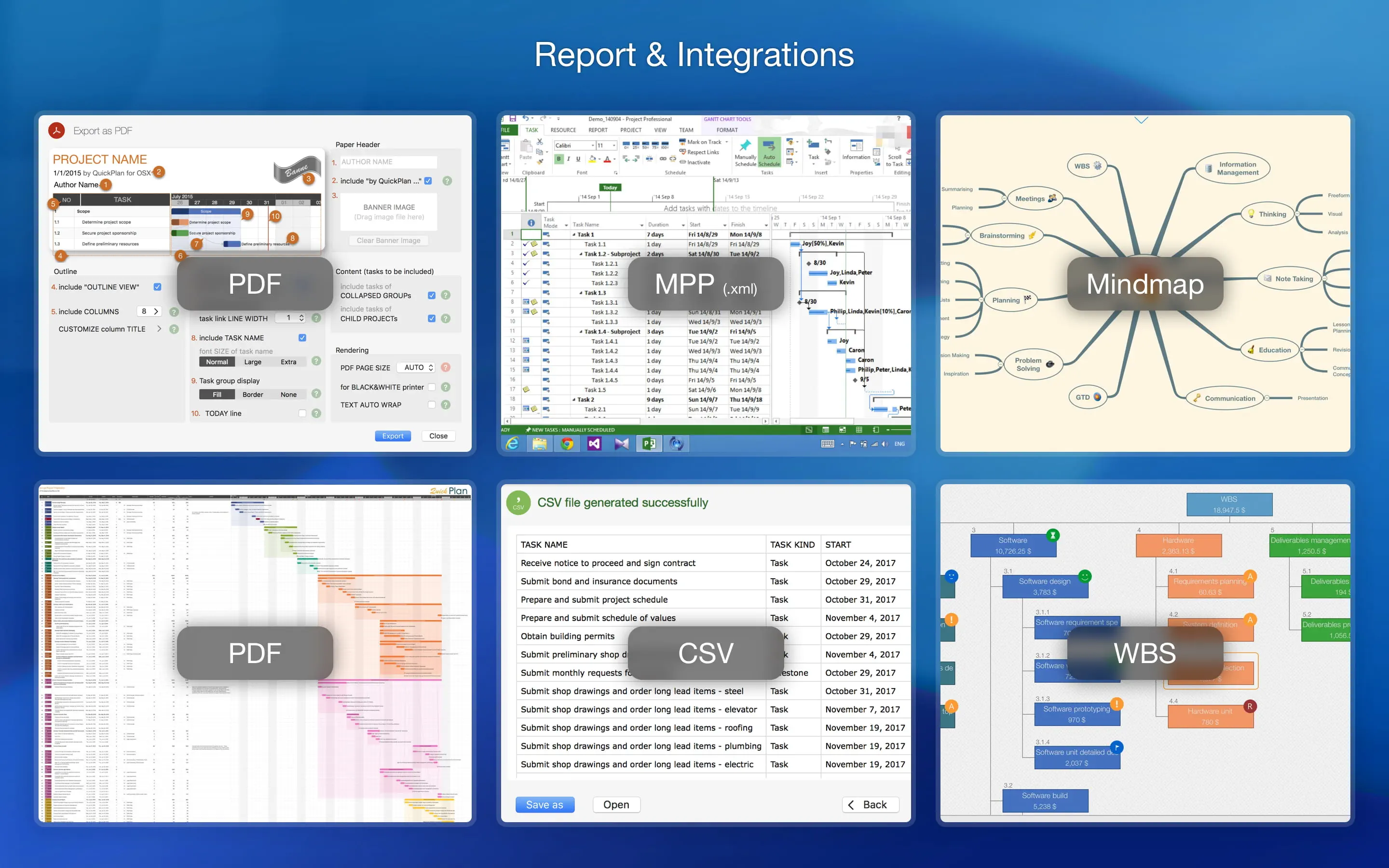
Task: Click help icon next to PDF PAGE SIZE
Action: click(x=446, y=367)
